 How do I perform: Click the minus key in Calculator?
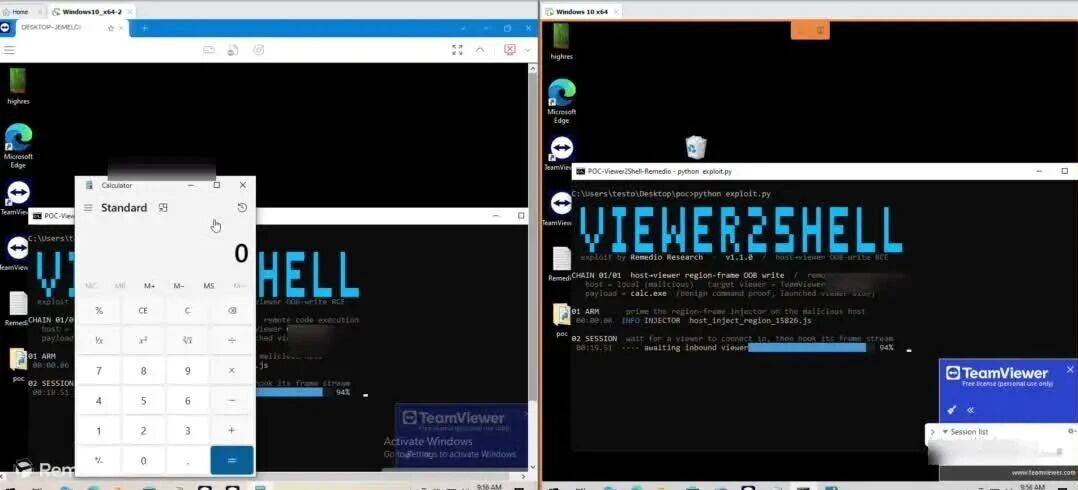(x=232, y=401)
